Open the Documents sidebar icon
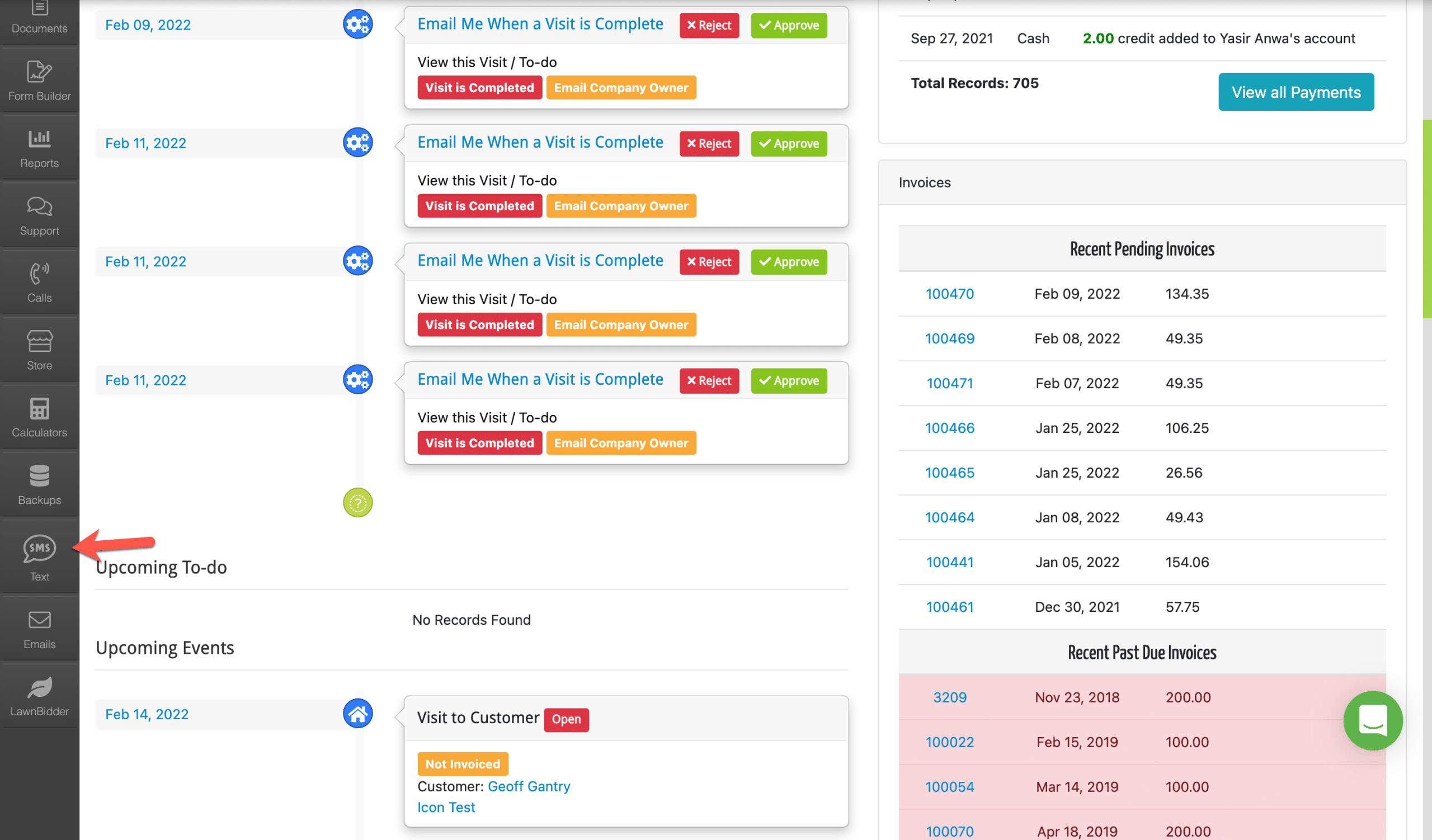This screenshot has height=840, width=1432. [39, 18]
